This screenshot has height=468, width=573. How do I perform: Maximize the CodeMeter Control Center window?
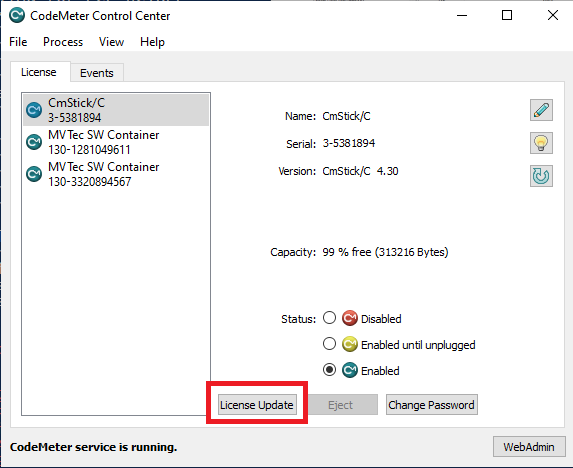[x=507, y=15]
